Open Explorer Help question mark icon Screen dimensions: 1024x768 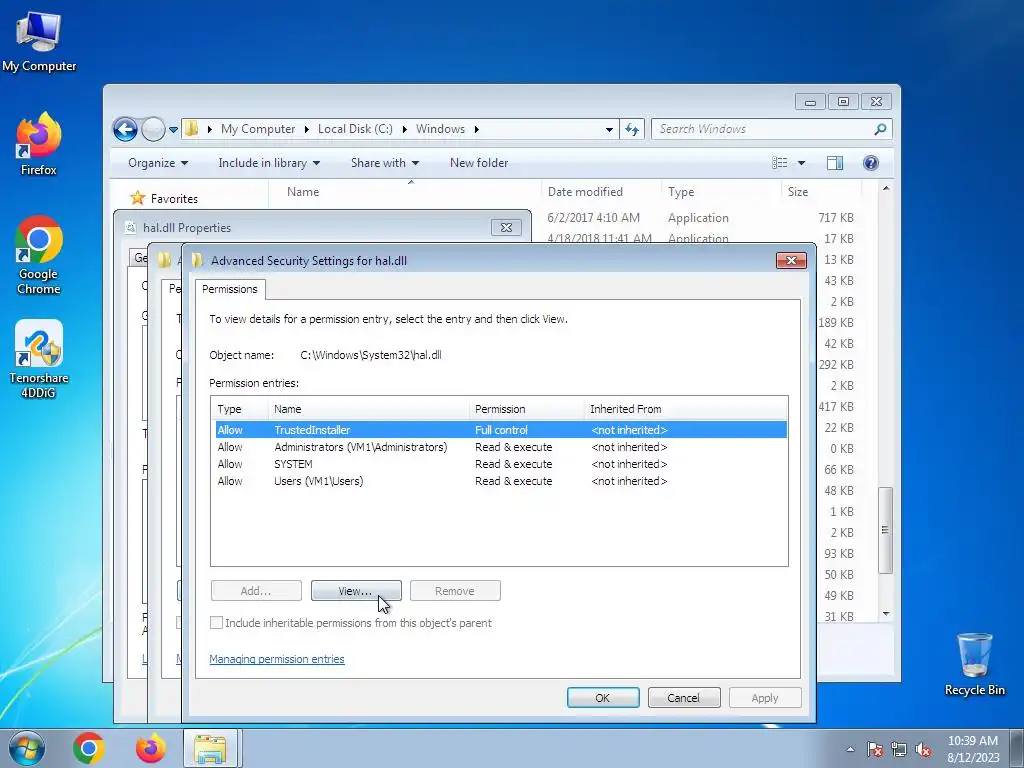[x=871, y=163]
